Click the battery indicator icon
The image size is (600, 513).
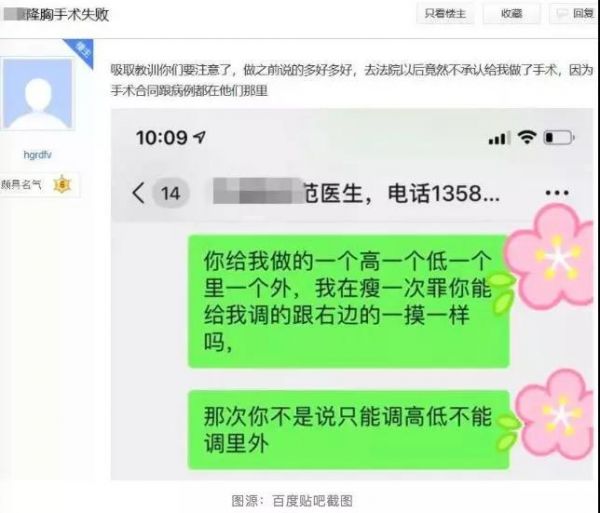tap(559, 137)
